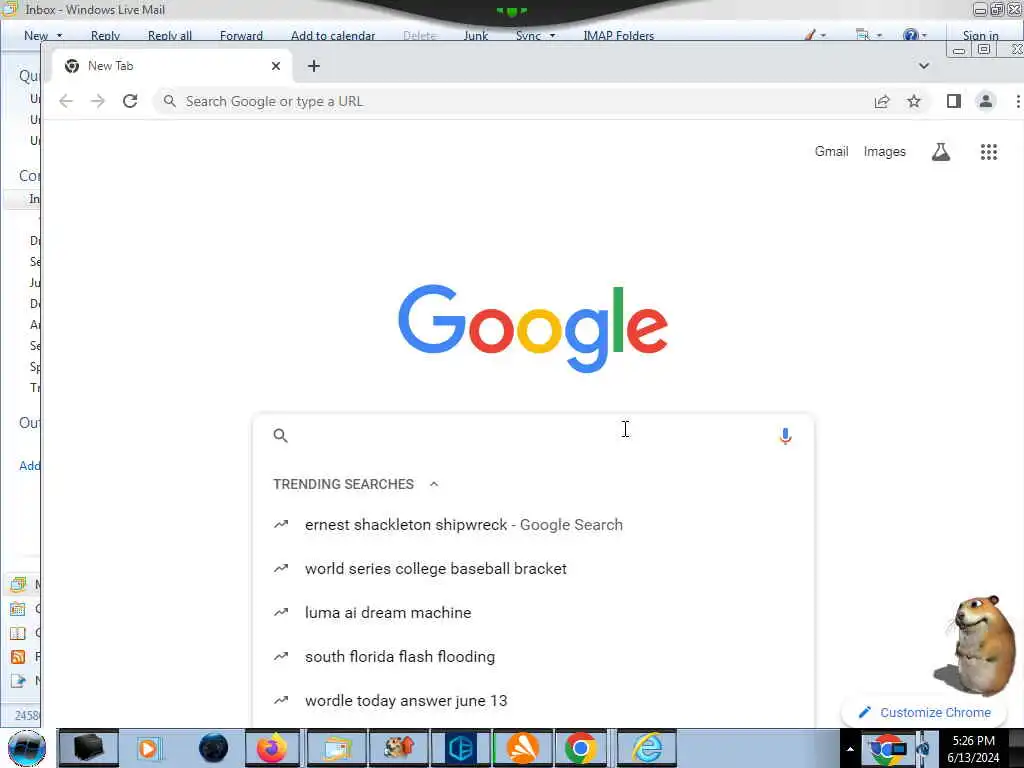Viewport: 1024px width, 768px height.
Task: Open the Chrome profile avatar
Action: coord(985,101)
